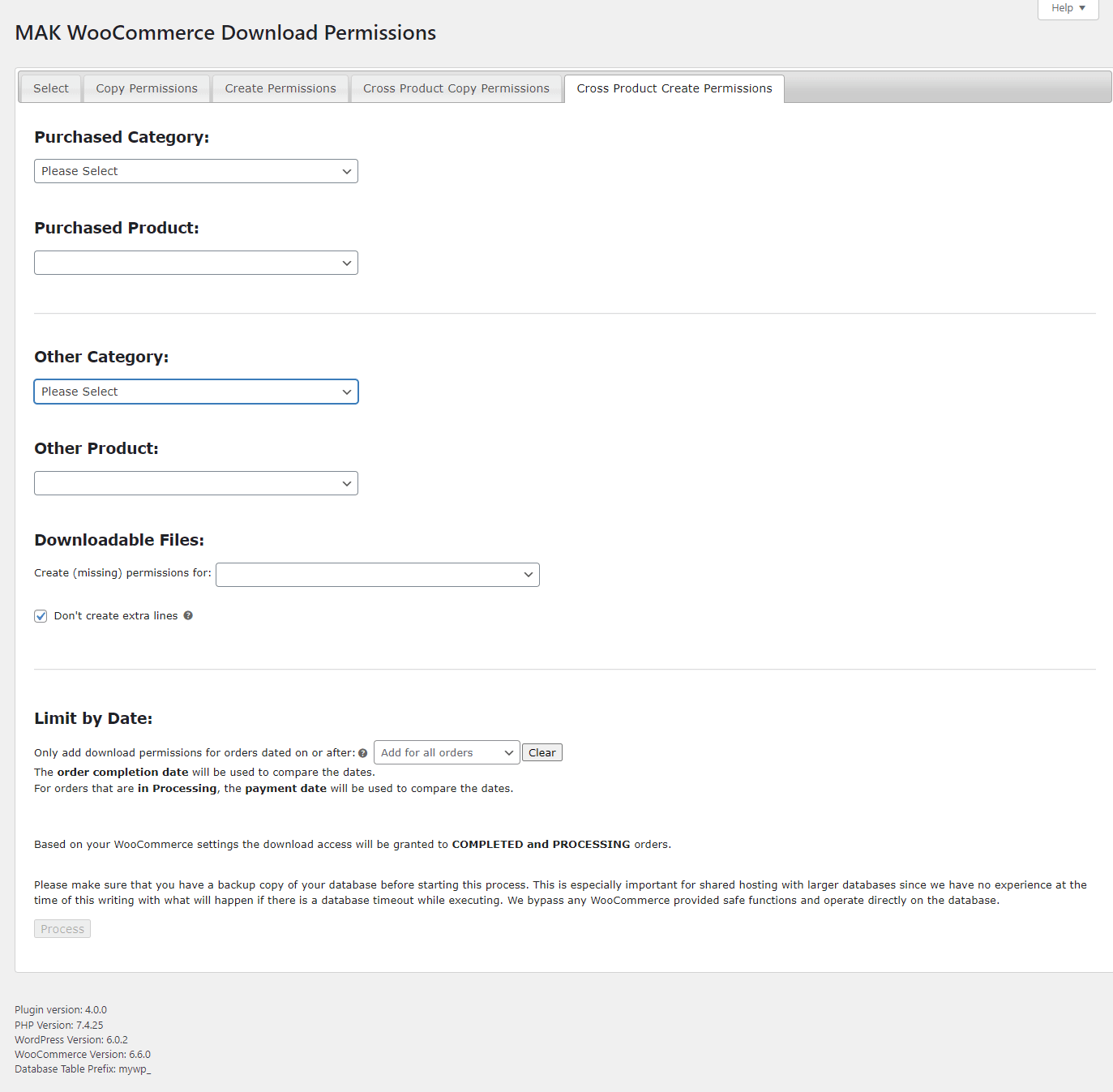The width and height of the screenshot is (1113, 1092).
Task: Open the Add for all orders date dropdown
Action: pyautogui.click(x=446, y=752)
